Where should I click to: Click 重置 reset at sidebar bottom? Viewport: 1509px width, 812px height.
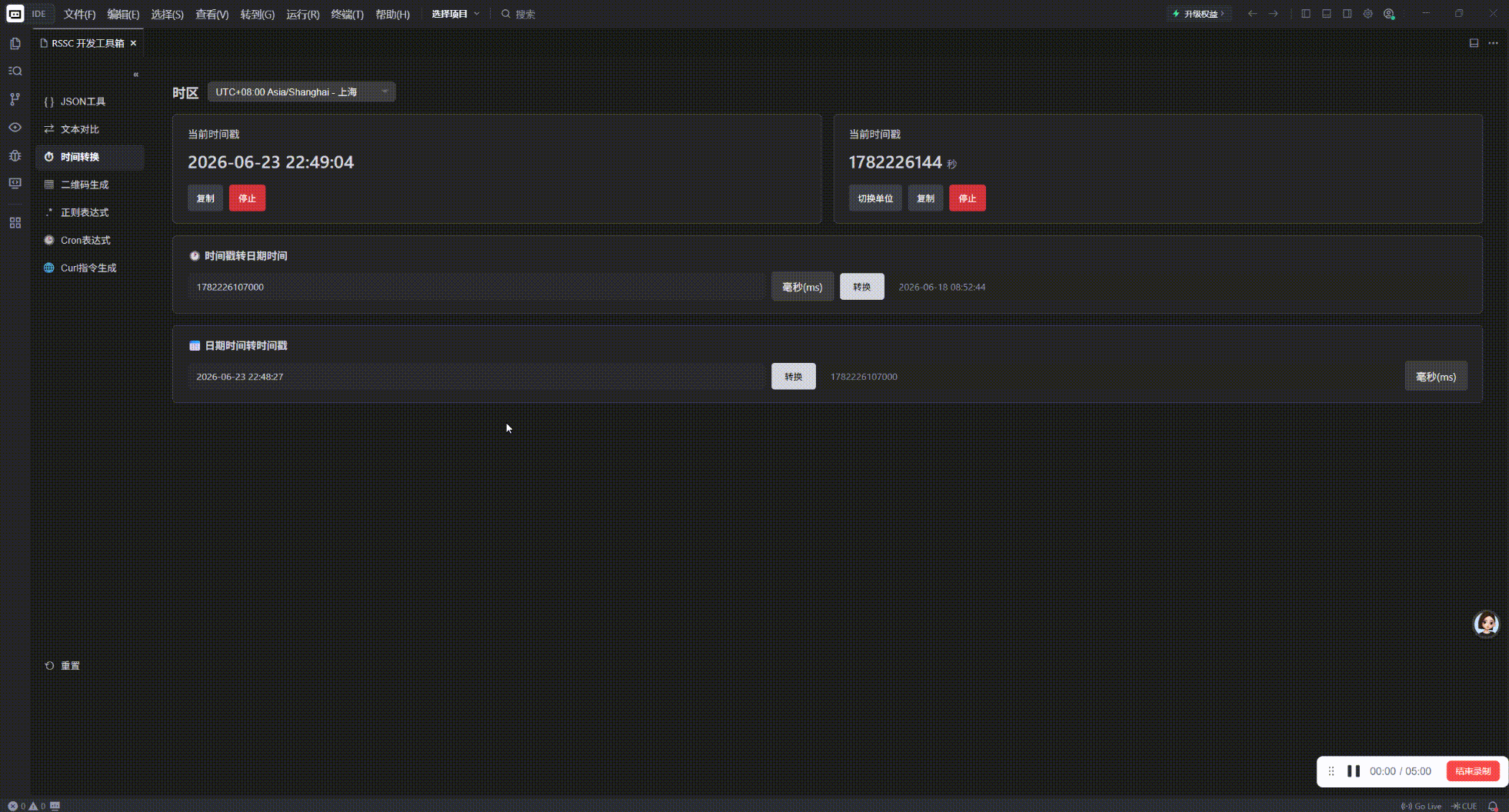coord(62,666)
